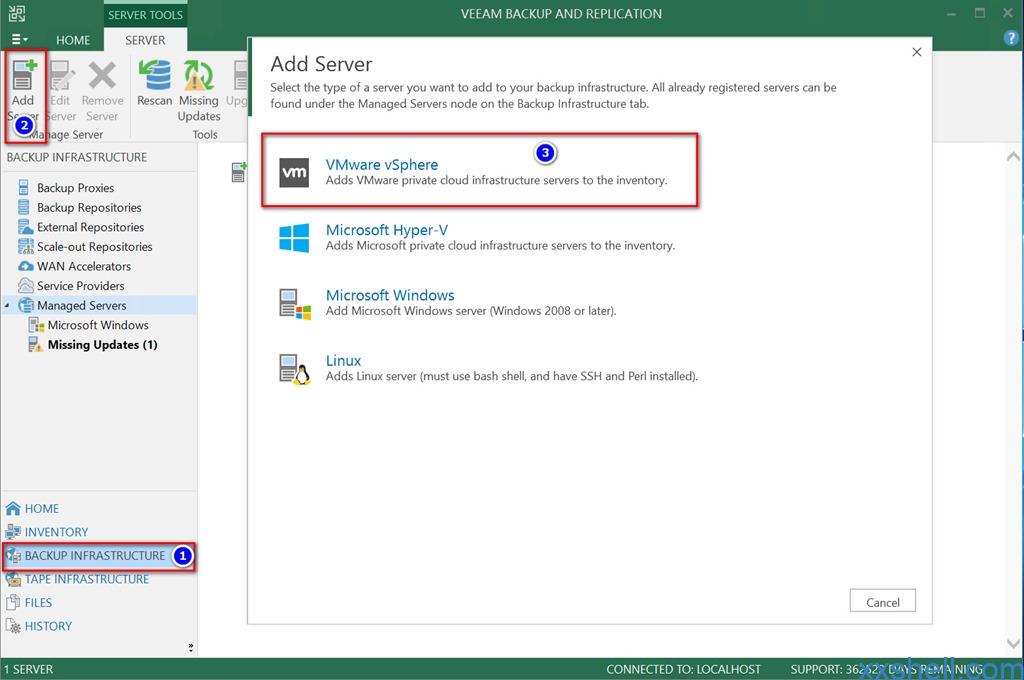Select Service Providers in the tree
The height and width of the screenshot is (680, 1024).
tap(80, 286)
